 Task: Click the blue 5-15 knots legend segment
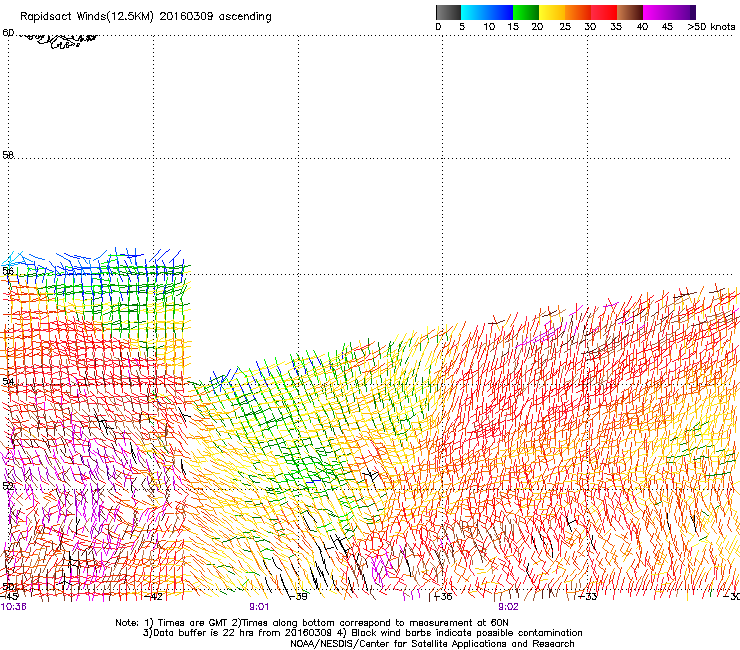coord(487,12)
